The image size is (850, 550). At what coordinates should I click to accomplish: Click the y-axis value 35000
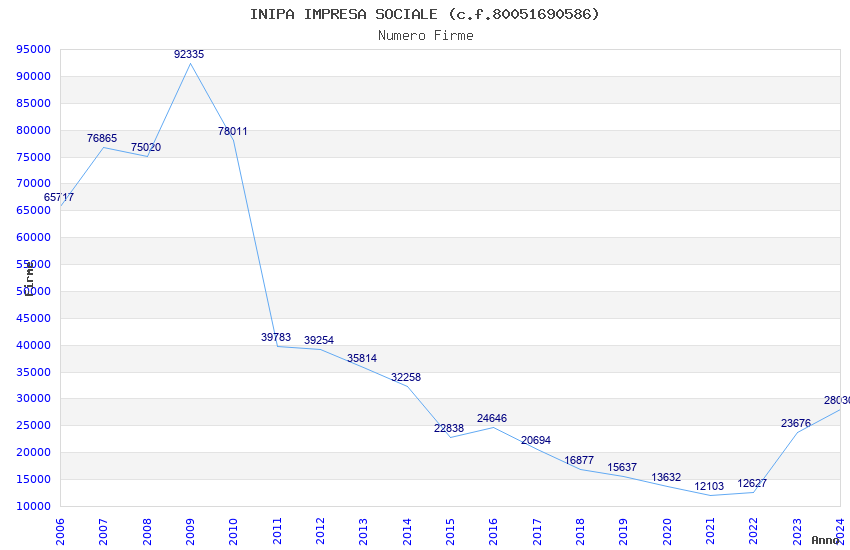click(34, 372)
